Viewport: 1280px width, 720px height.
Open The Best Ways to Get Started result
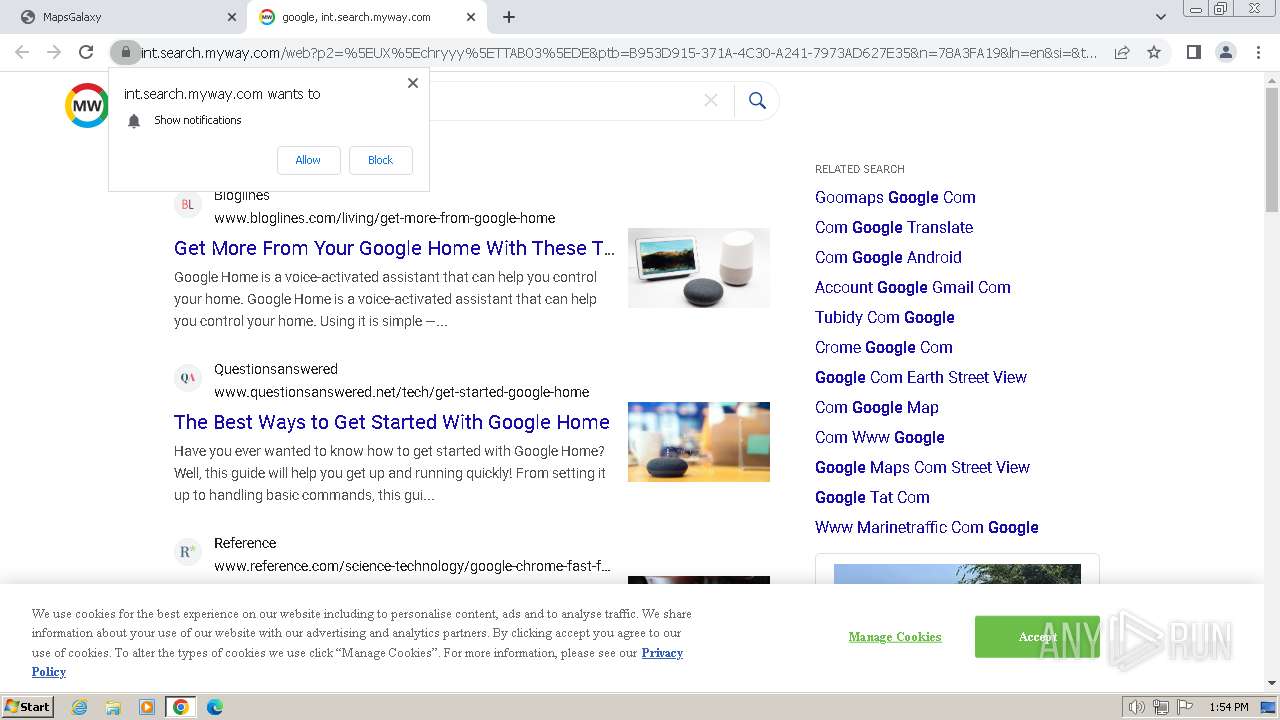[392, 422]
